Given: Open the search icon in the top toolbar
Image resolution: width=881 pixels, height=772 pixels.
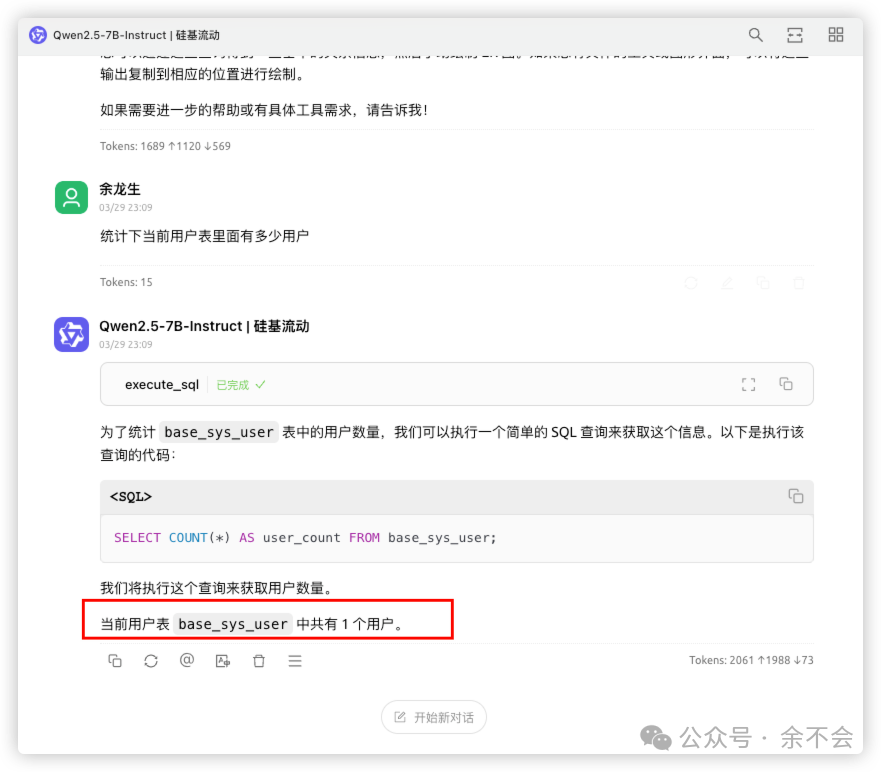Looking at the screenshot, I should (756, 34).
